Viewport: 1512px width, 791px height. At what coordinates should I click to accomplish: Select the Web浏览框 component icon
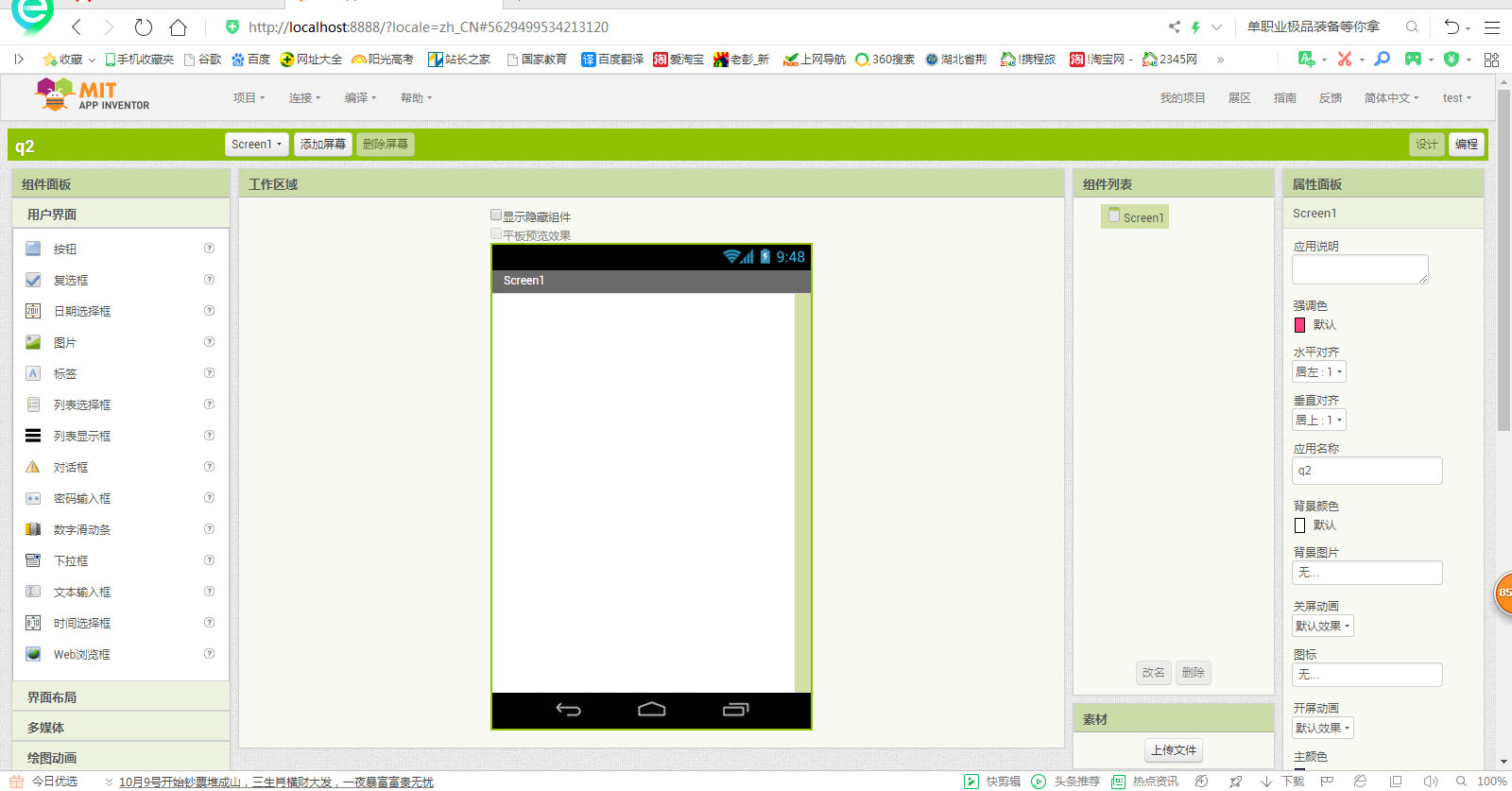(33, 654)
